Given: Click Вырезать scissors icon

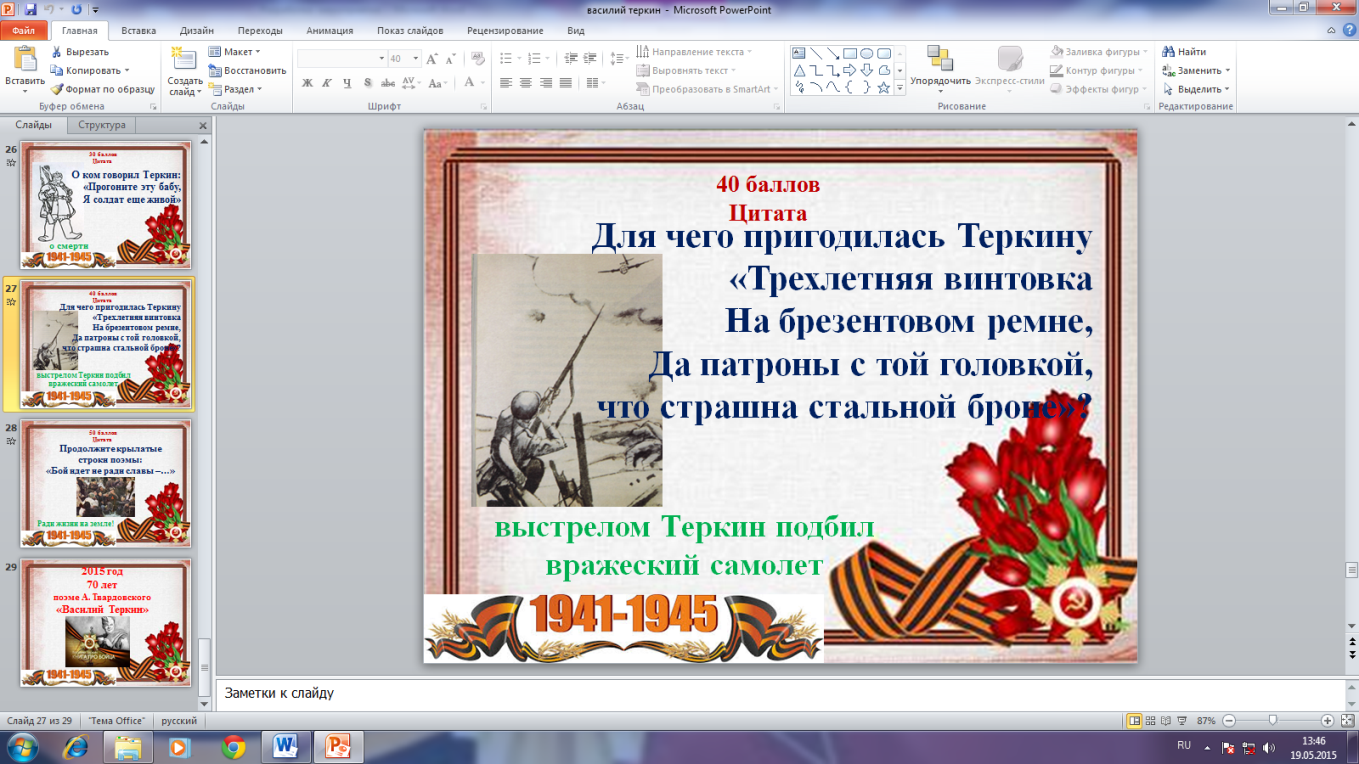Looking at the screenshot, I should tap(55, 52).
